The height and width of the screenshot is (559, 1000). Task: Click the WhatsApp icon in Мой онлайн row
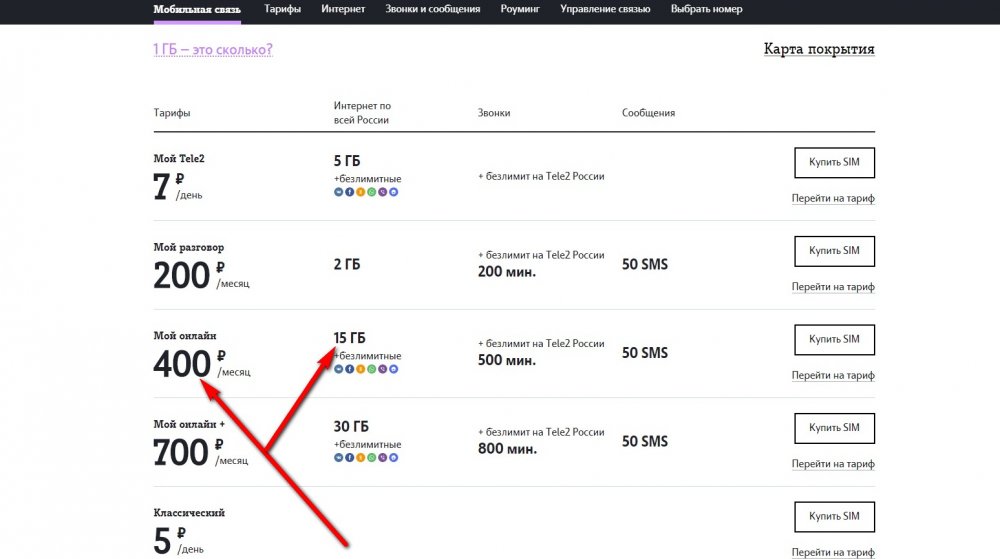(371, 369)
